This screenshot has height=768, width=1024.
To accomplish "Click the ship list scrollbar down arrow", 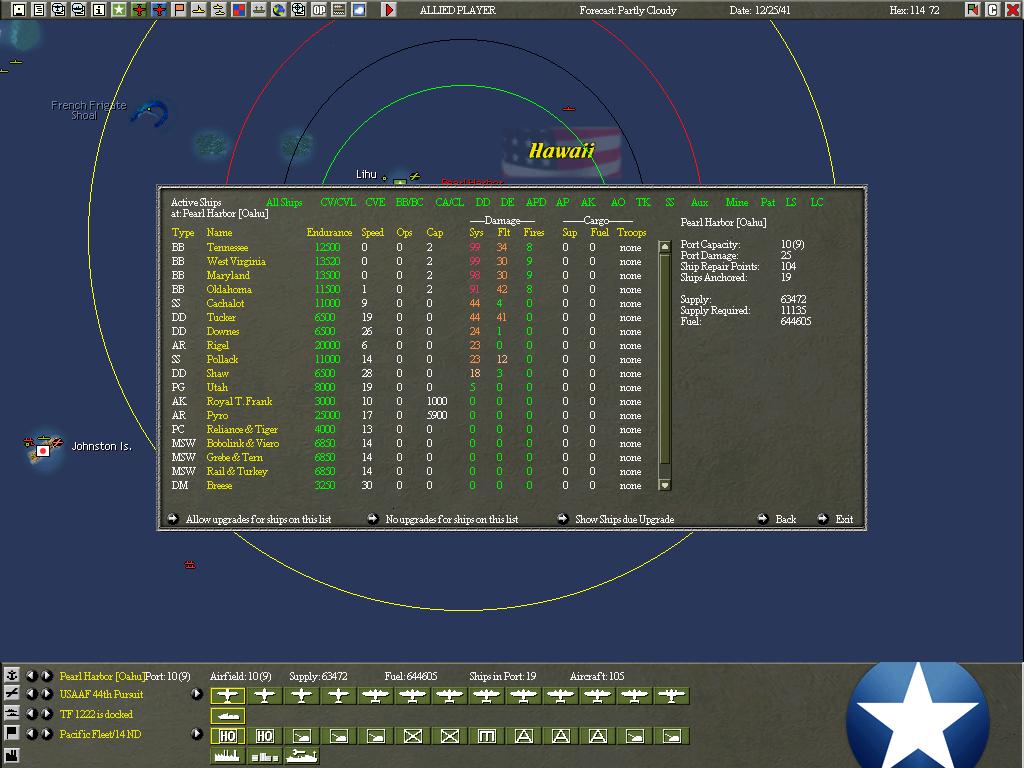I will [665, 485].
